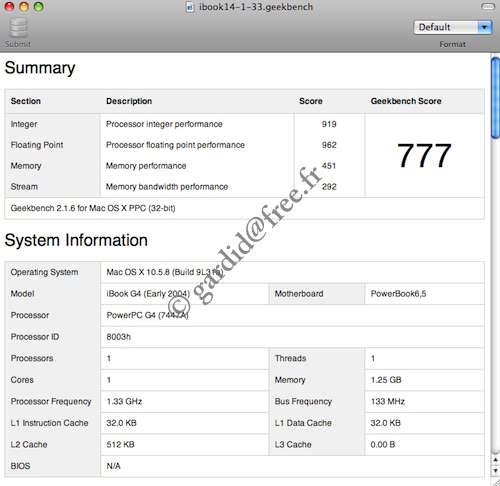Click the Section column header
This screenshot has height=486, width=500.
[26, 101]
